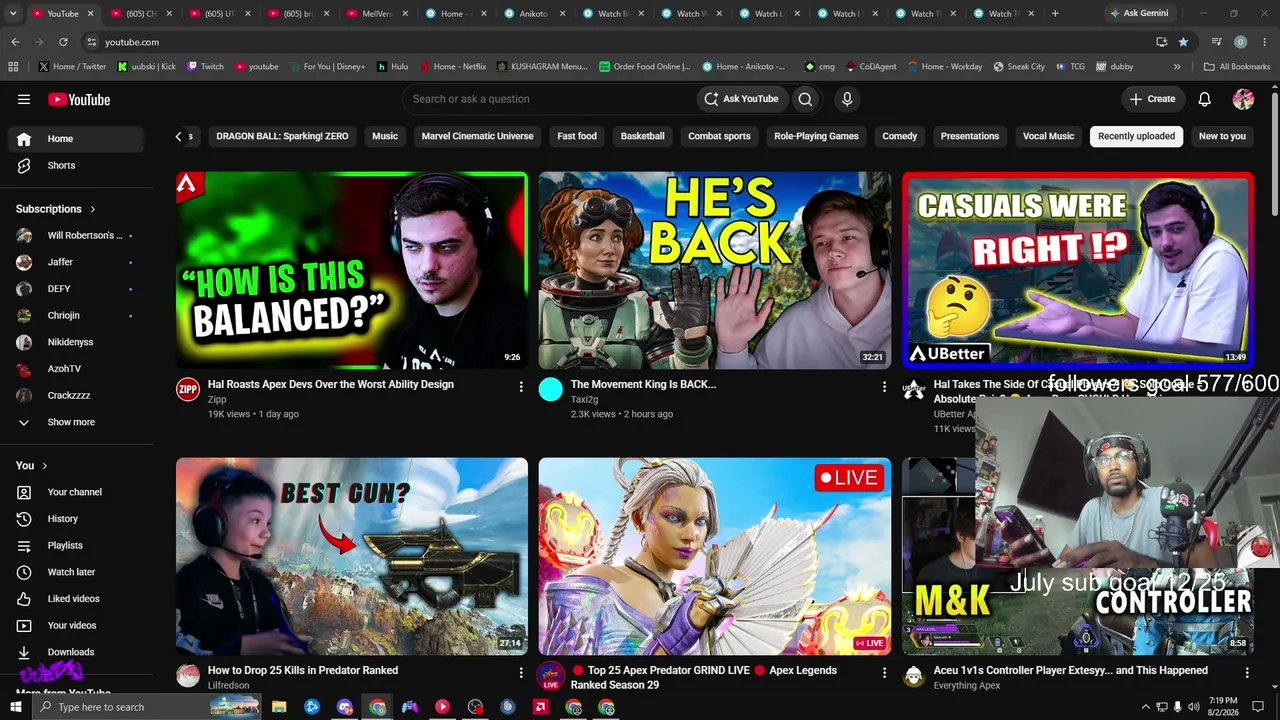Image resolution: width=1280 pixels, height=720 pixels.
Task: Open Watch later in the sidebar
Action: pyautogui.click(x=77, y=572)
